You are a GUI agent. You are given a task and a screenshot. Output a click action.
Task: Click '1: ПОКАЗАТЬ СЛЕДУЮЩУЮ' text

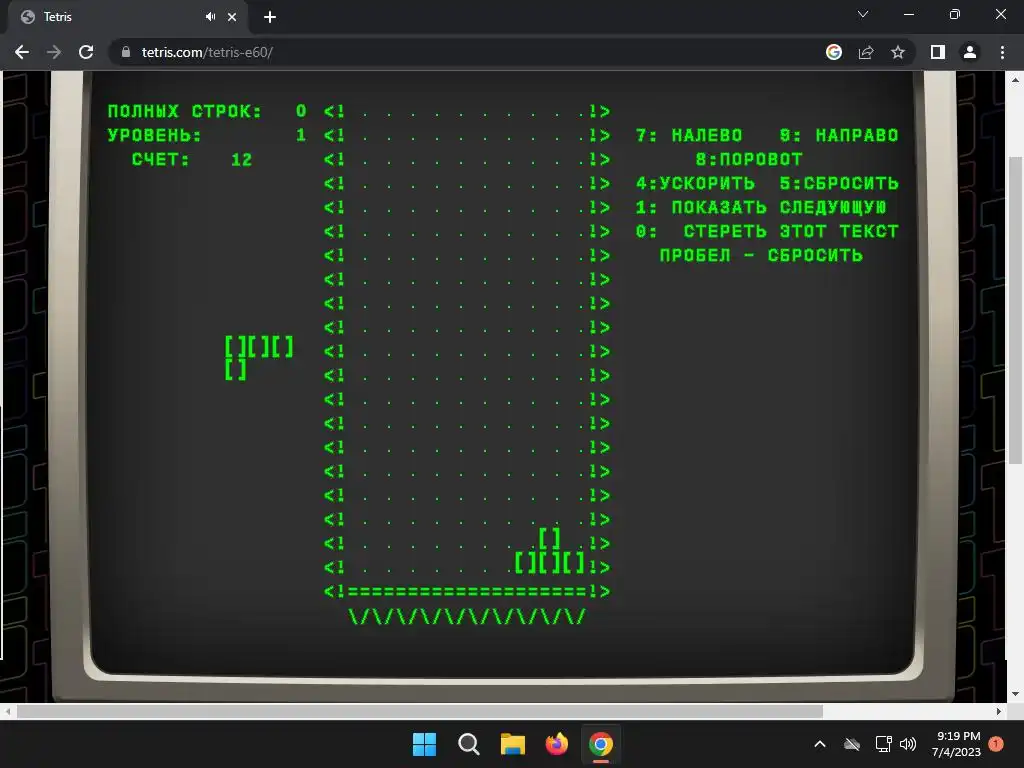761,208
